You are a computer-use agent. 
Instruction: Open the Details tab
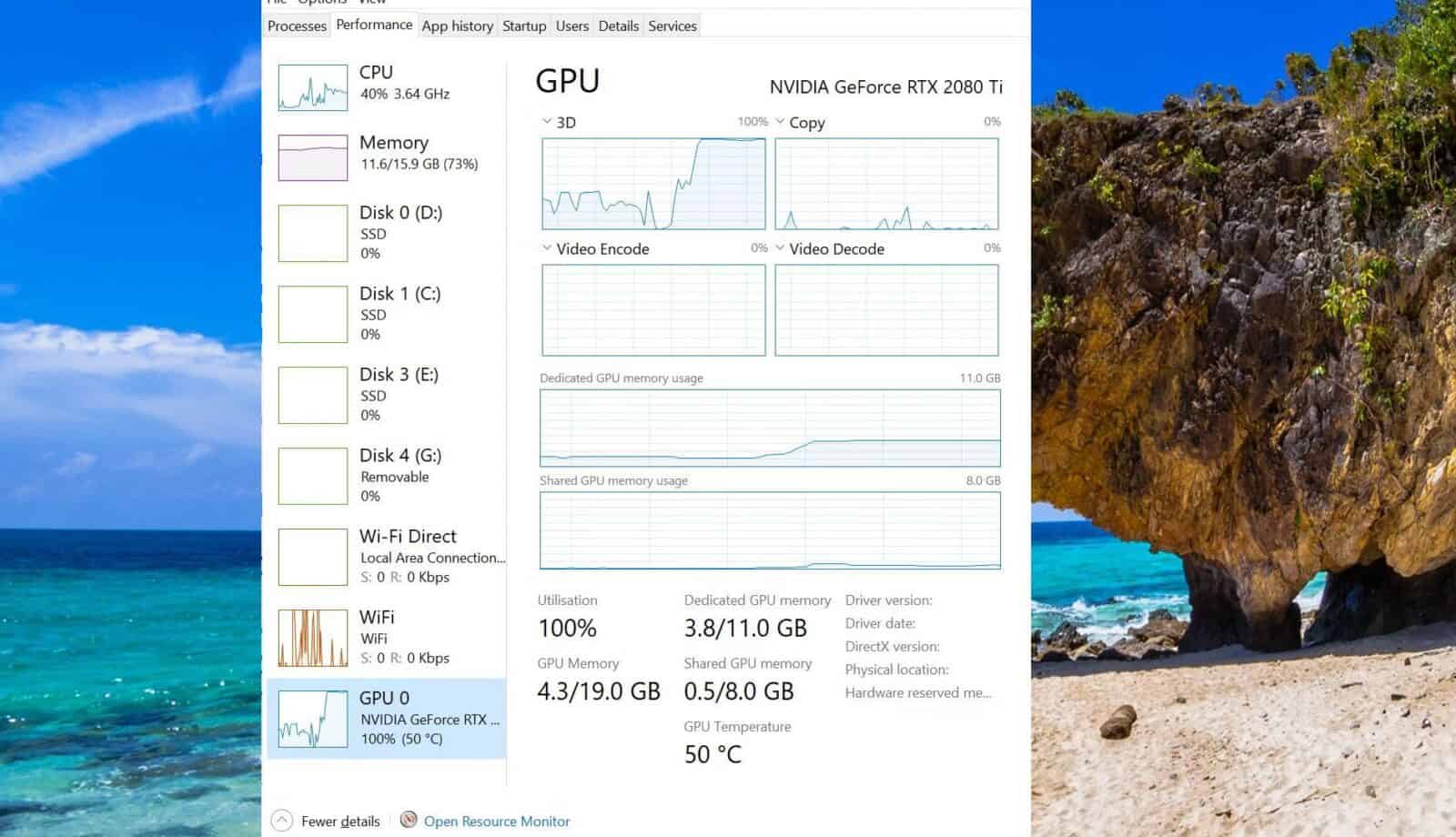[x=619, y=25]
